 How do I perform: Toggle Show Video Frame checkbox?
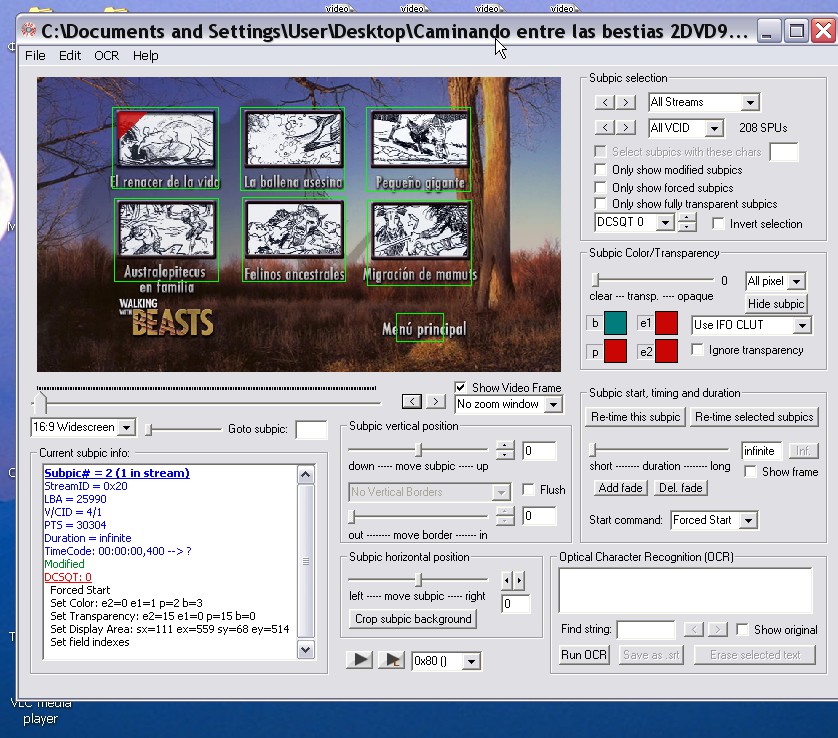pyautogui.click(x=460, y=388)
